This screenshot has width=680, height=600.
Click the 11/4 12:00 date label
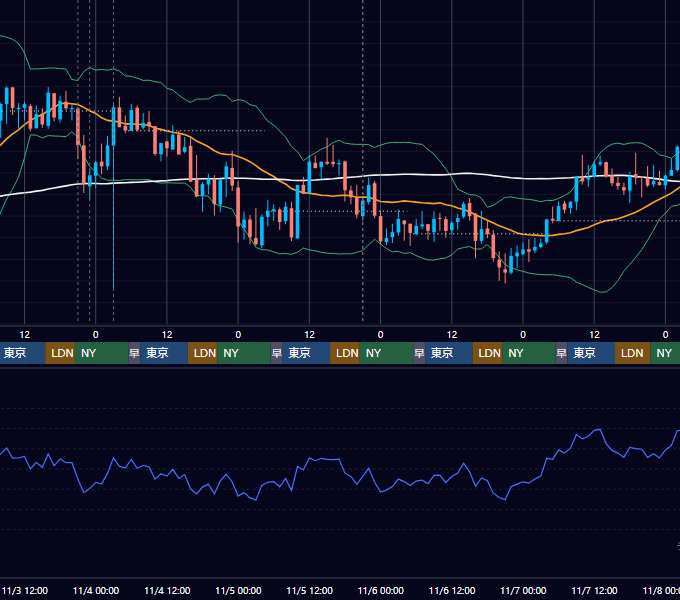[x=167, y=590]
